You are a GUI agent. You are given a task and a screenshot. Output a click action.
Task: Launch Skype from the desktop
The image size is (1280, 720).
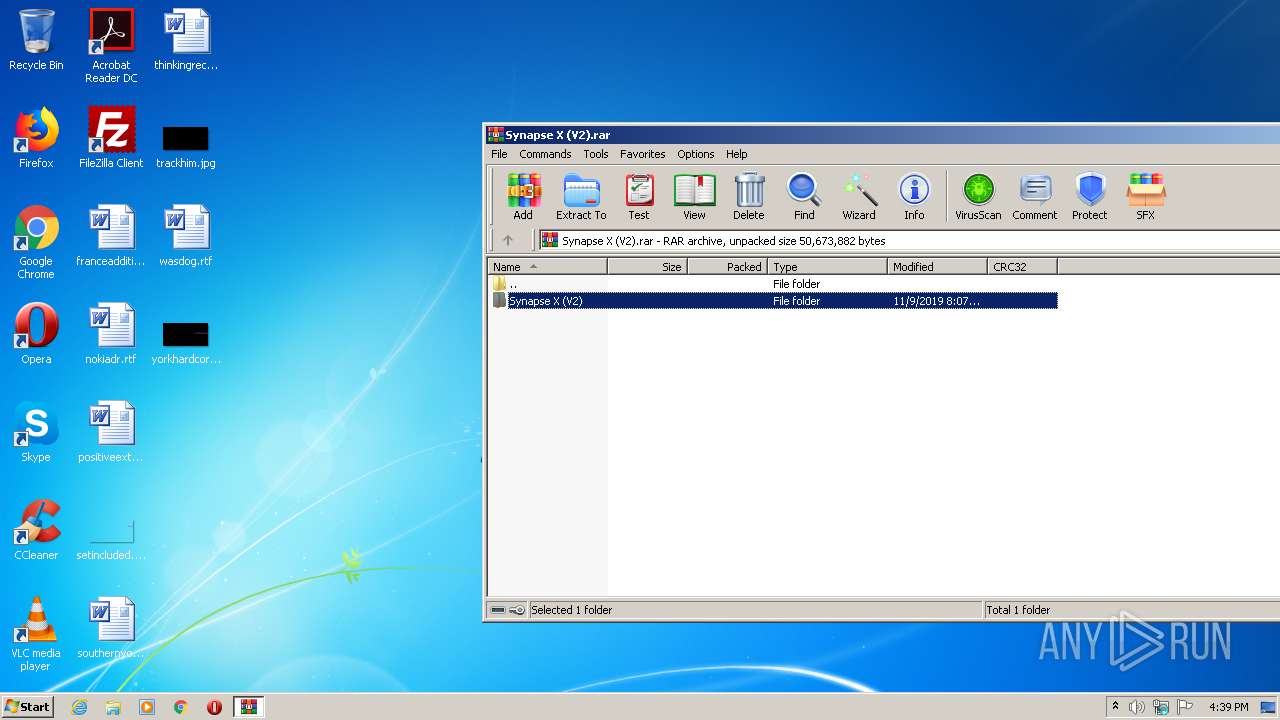coord(36,432)
